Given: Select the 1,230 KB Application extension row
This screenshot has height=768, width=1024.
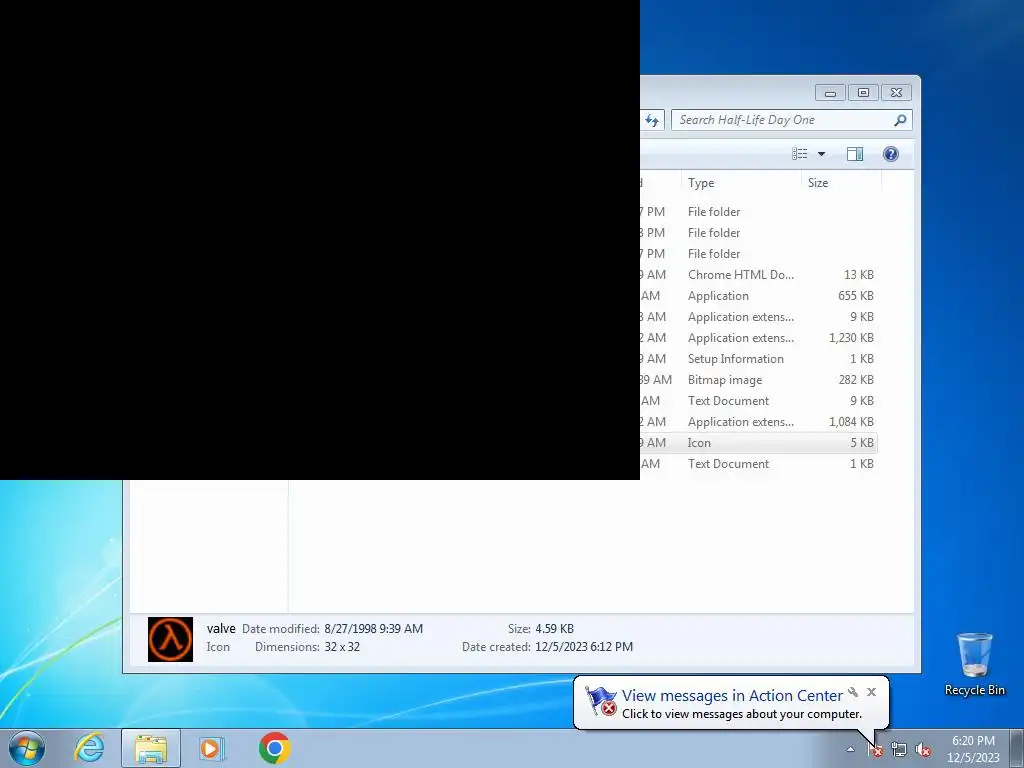Looking at the screenshot, I should (758, 338).
